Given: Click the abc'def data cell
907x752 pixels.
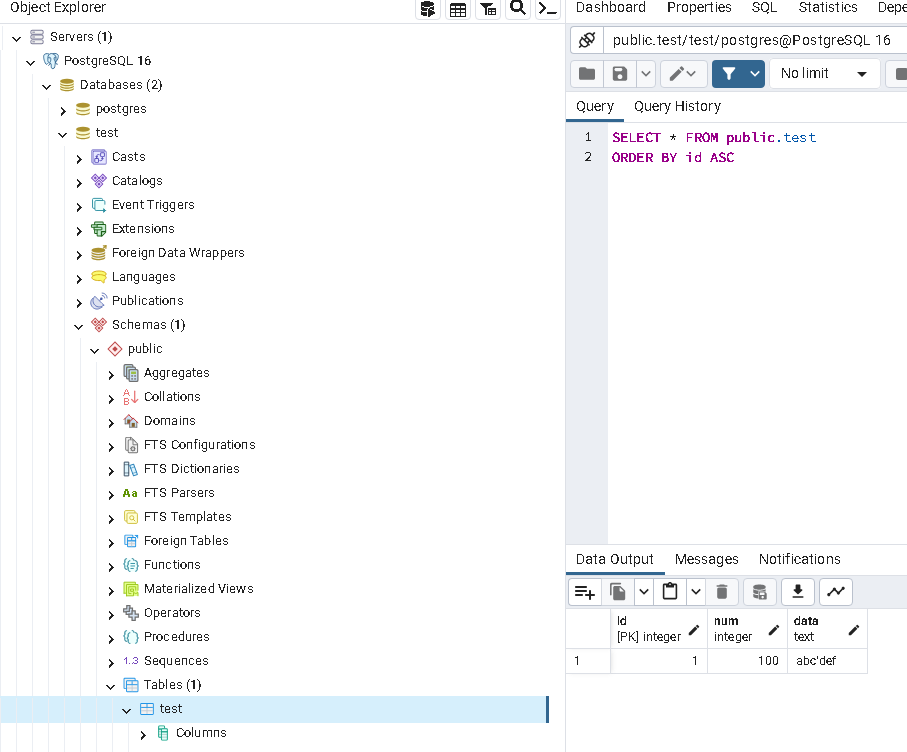Looking at the screenshot, I should [x=827, y=661].
